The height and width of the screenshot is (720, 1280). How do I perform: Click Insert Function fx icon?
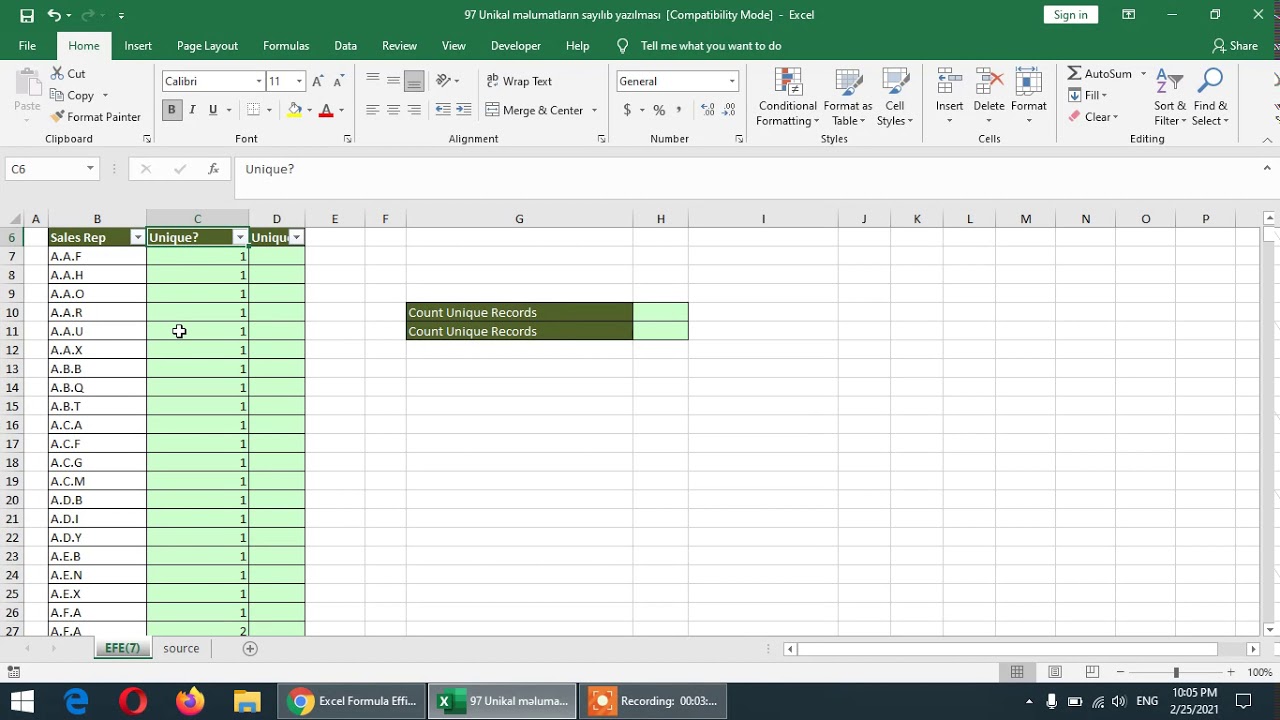pyautogui.click(x=213, y=169)
